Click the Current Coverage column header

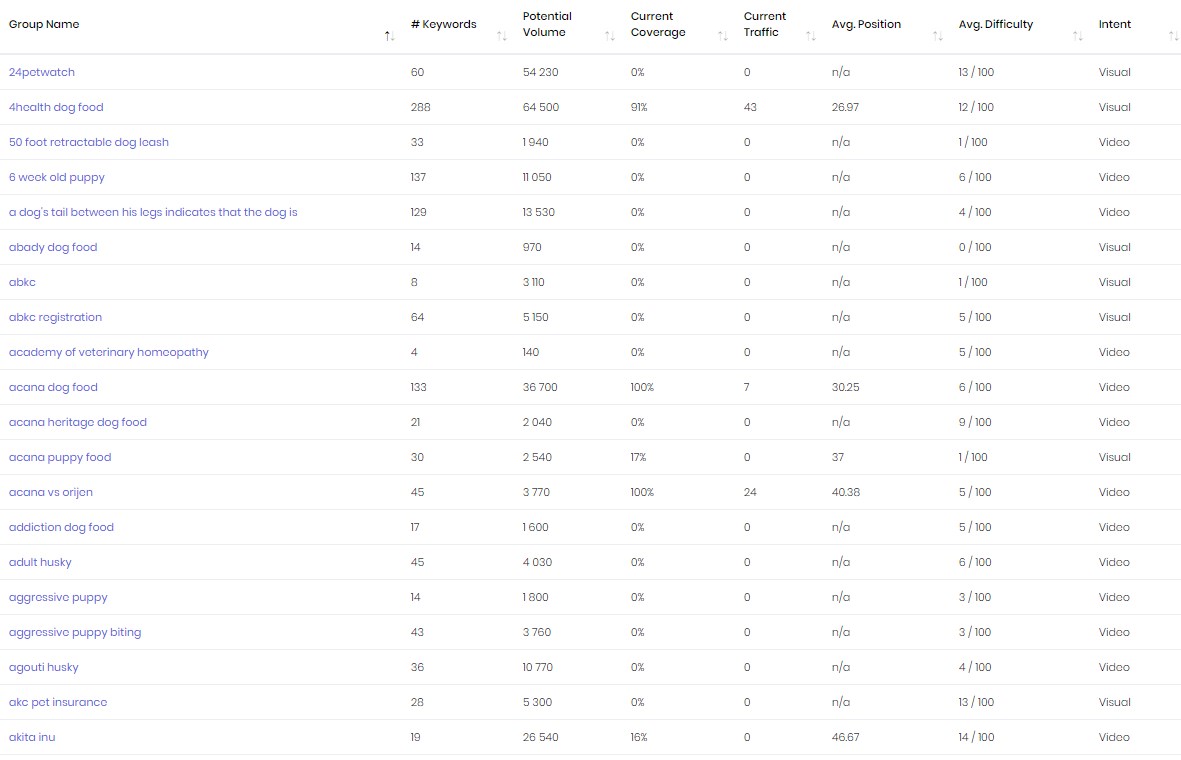(x=658, y=24)
